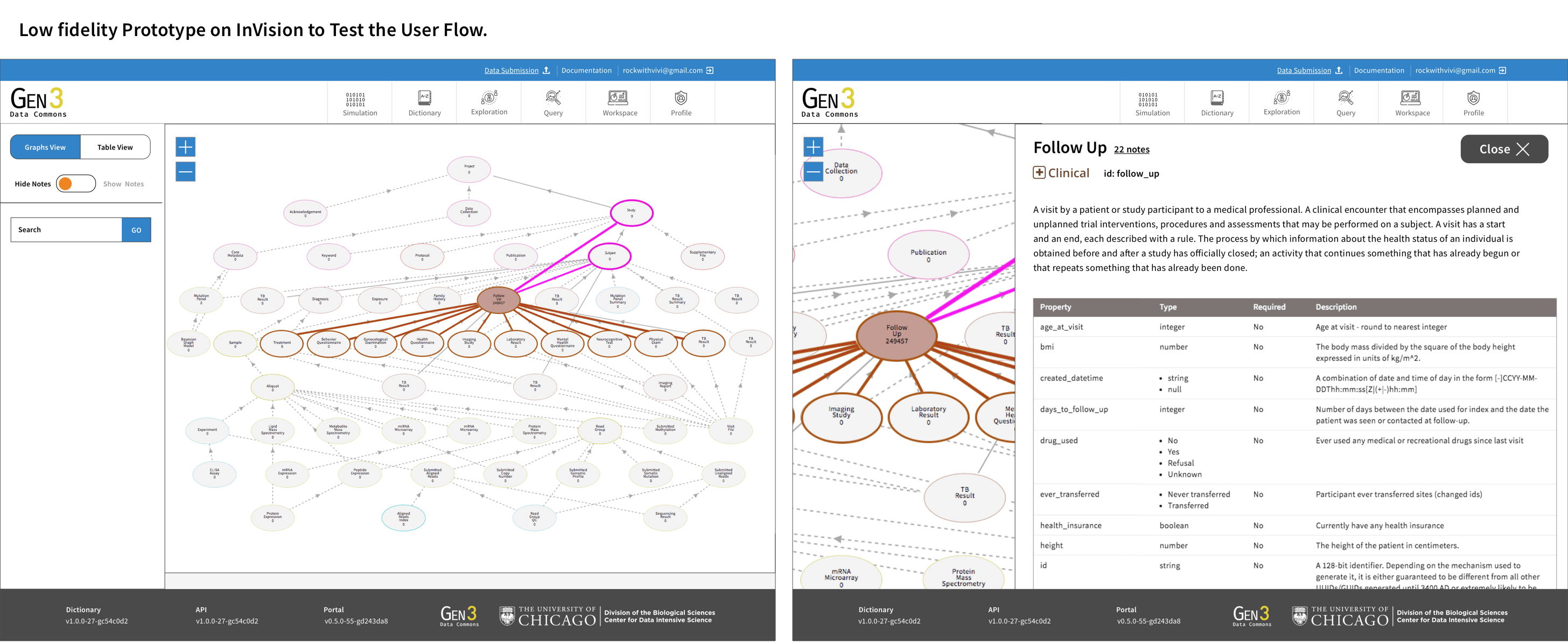Click logout icon beside left email address

[x=710, y=70]
